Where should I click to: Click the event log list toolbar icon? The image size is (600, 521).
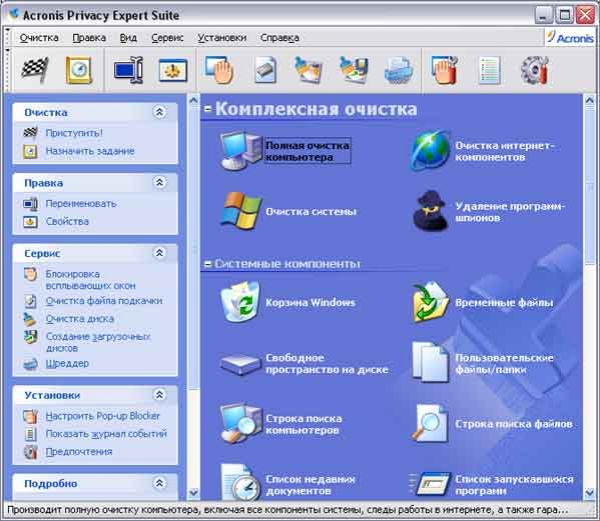click(489, 70)
